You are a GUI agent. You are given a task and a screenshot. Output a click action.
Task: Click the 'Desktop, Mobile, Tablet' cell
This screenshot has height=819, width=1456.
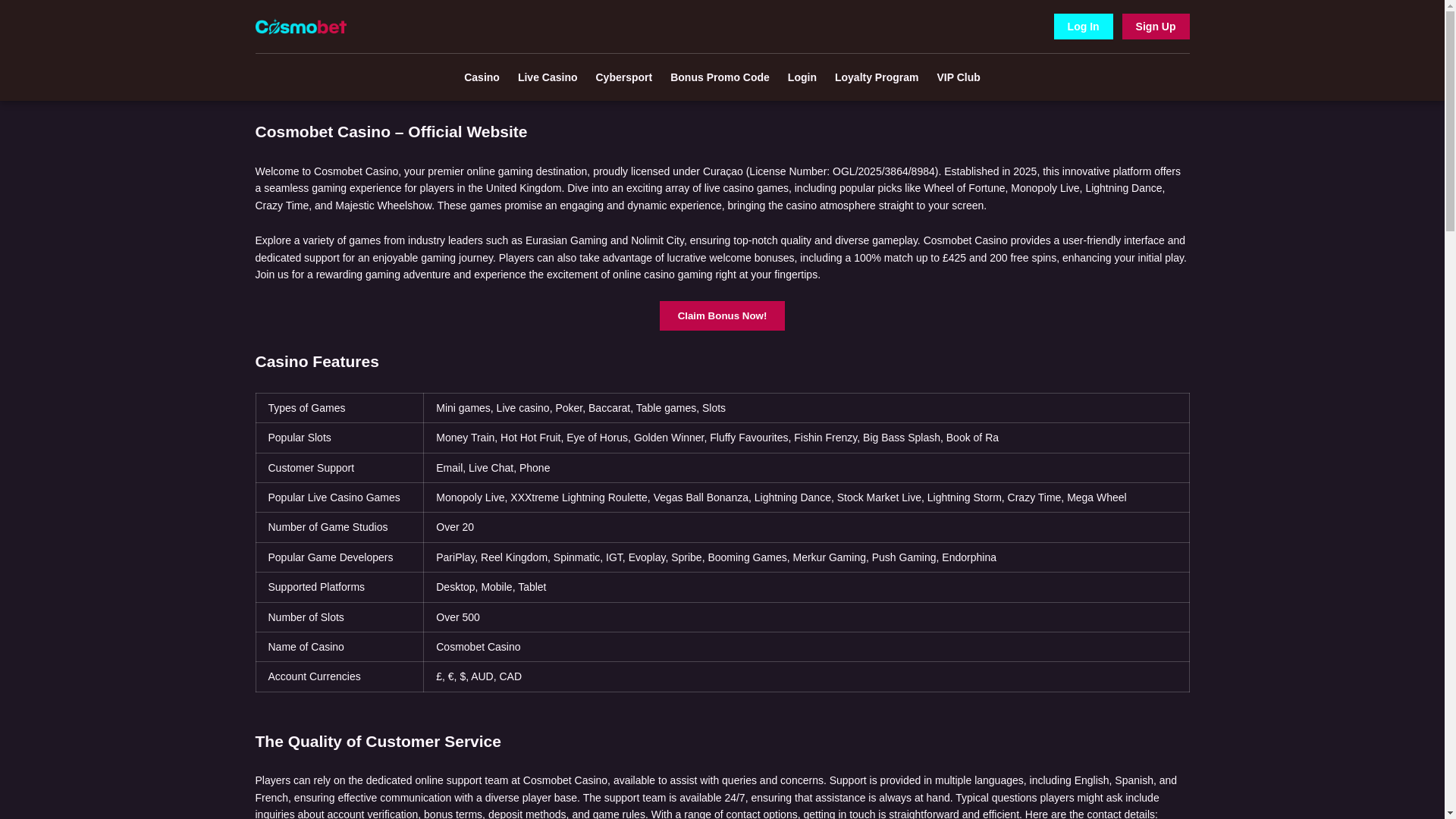pos(806,587)
